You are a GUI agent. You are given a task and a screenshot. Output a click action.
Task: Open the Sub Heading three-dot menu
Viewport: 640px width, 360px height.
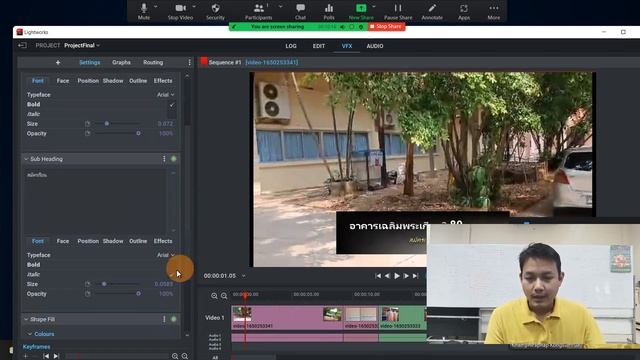pyautogui.click(x=164, y=159)
